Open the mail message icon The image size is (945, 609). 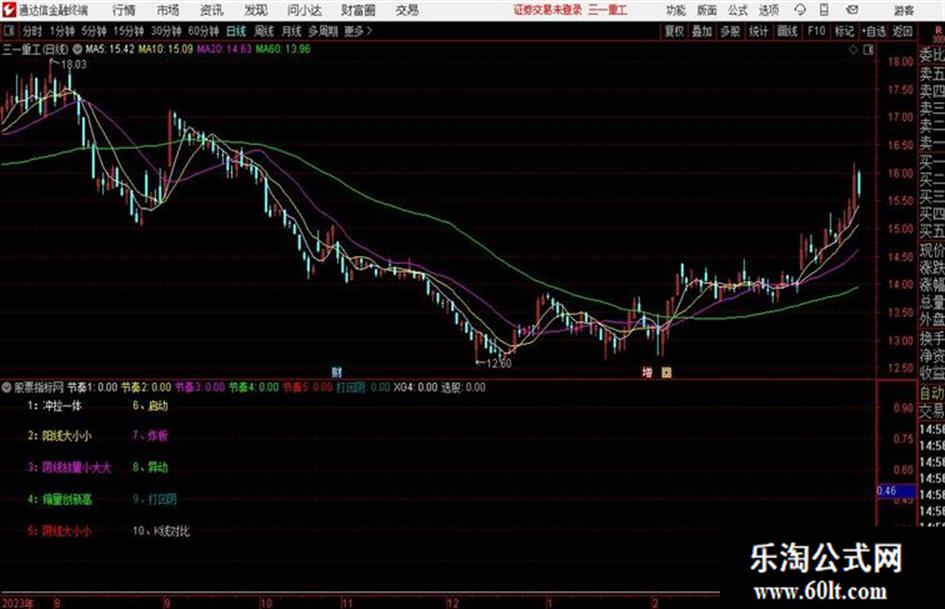point(852,10)
